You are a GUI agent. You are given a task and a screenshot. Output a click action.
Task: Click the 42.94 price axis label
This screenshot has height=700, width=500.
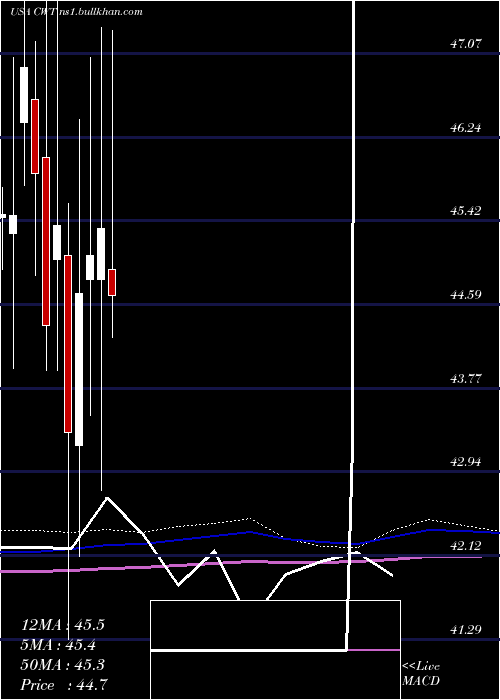click(x=466, y=462)
